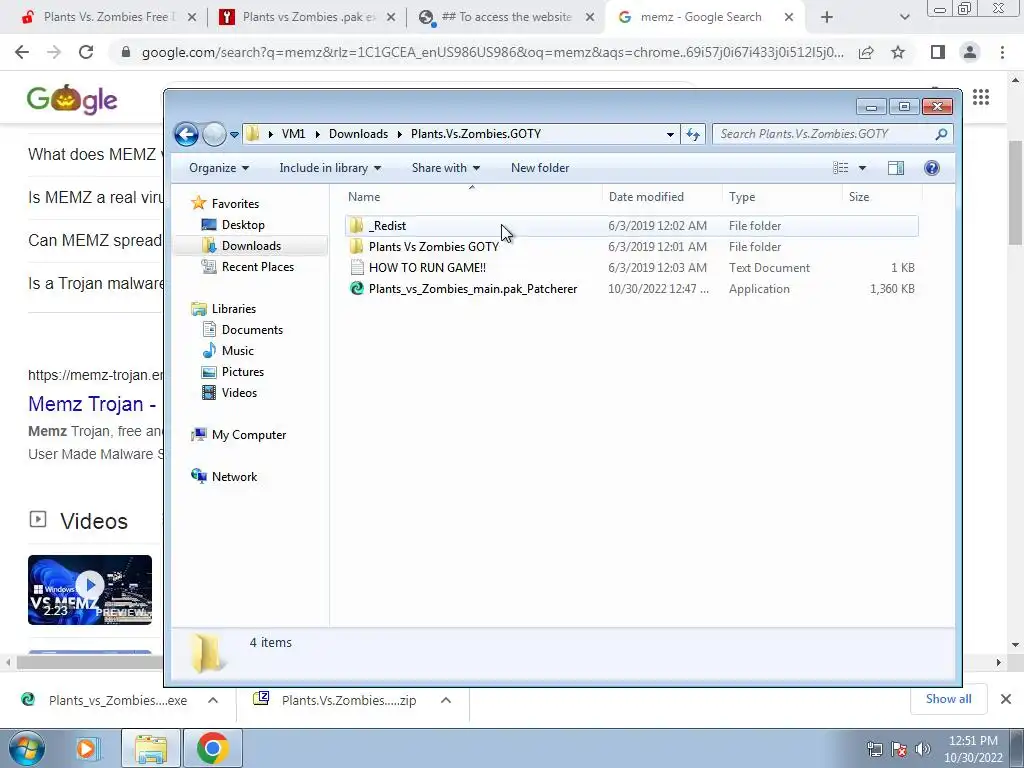
Task: Reload the Google search page
Action: coord(86,52)
